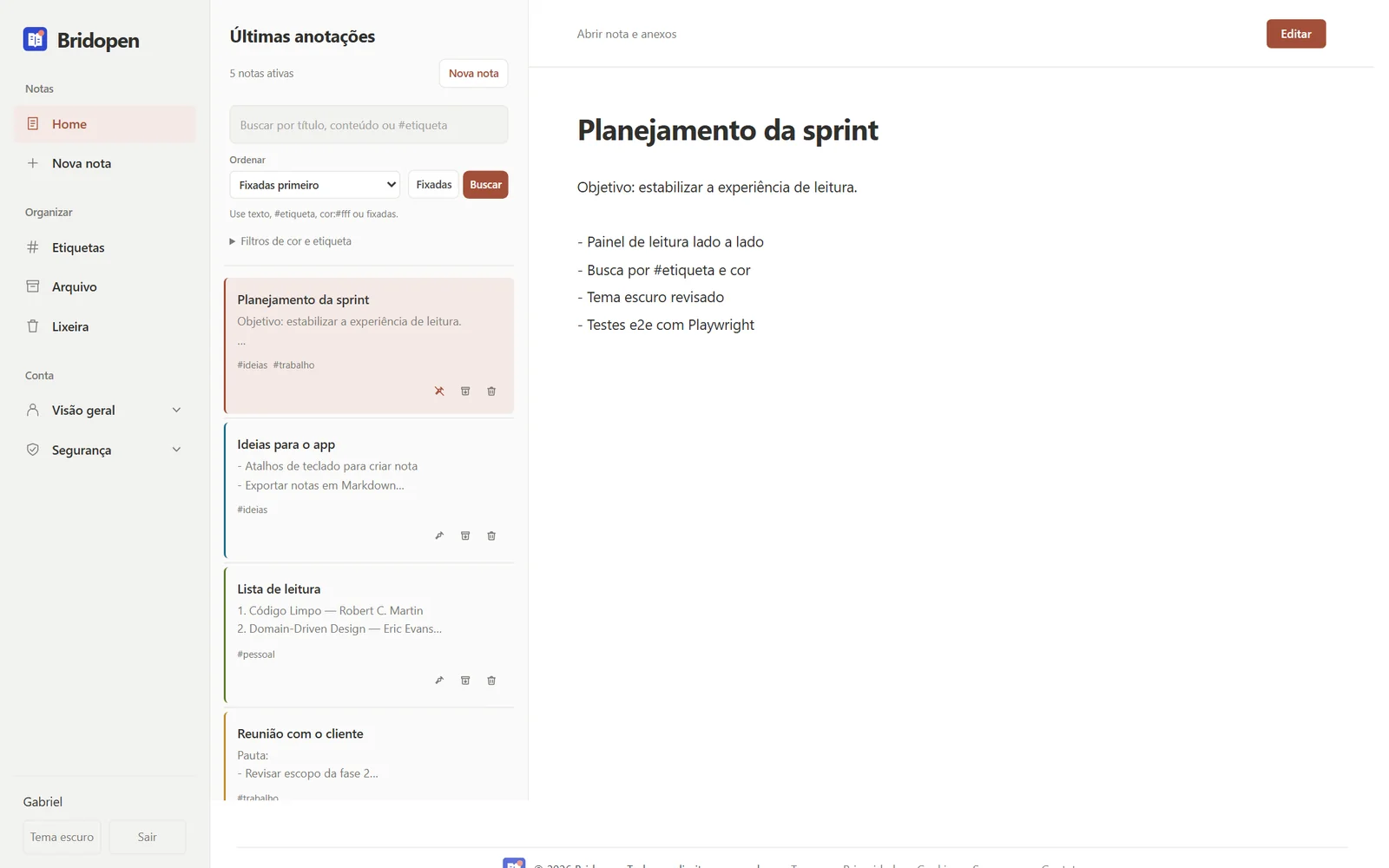1389x868 pixels.
Task: Click the #ideias tag on Ideias para o app
Action: (x=253, y=510)
